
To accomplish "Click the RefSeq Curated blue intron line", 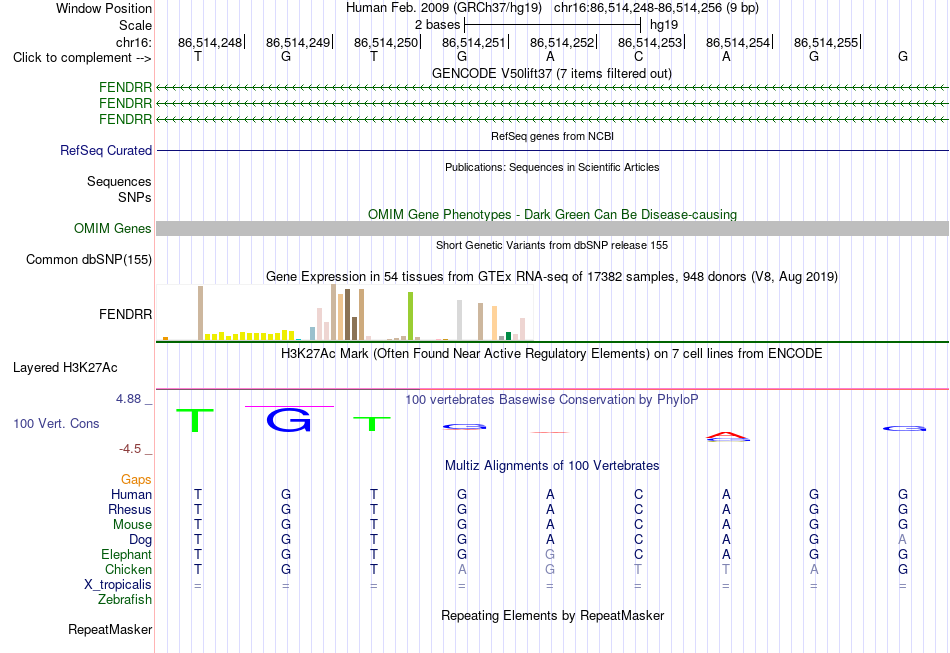I will (552, 150).
